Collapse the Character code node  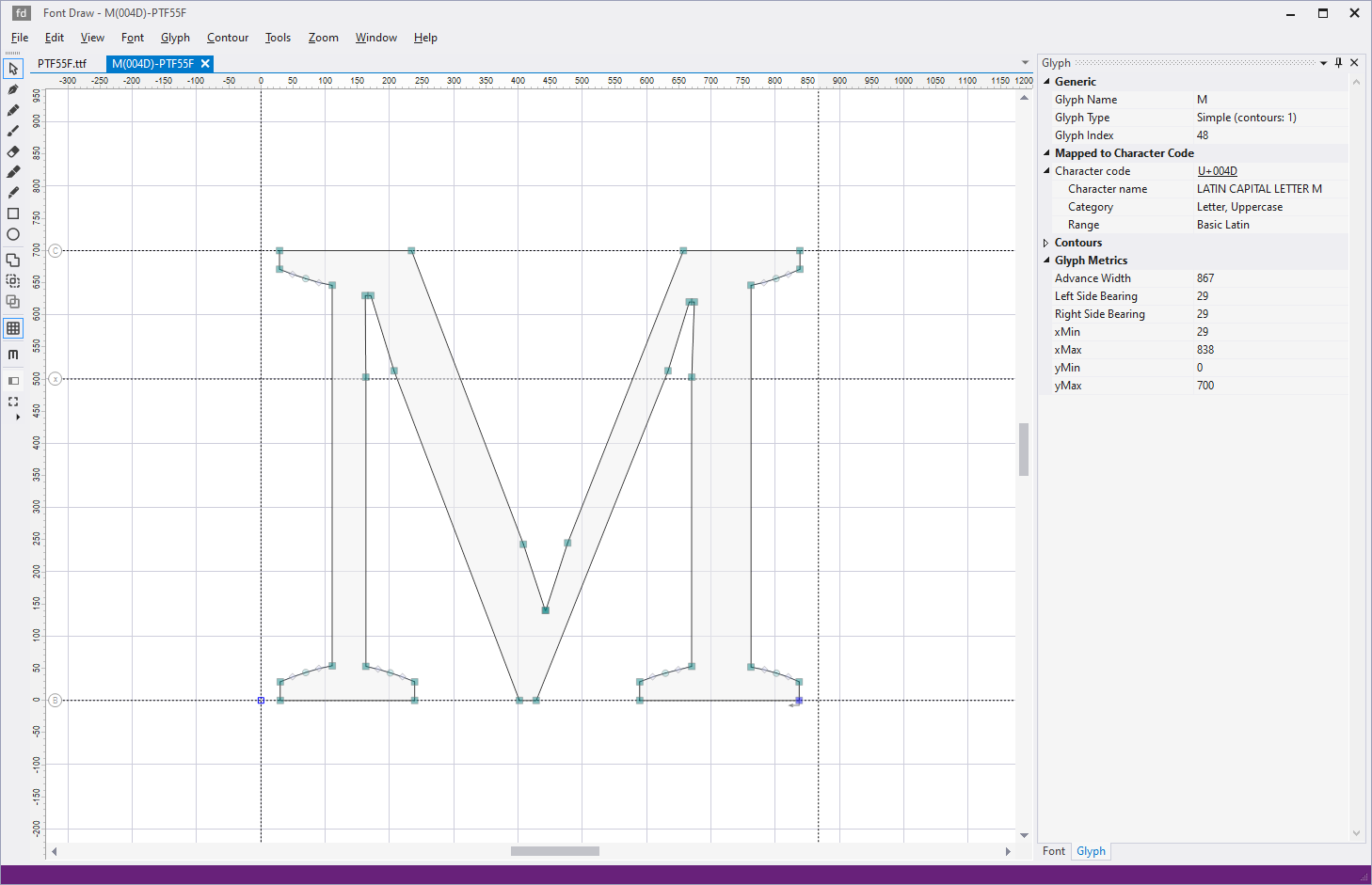click(x=1046, y=171)
